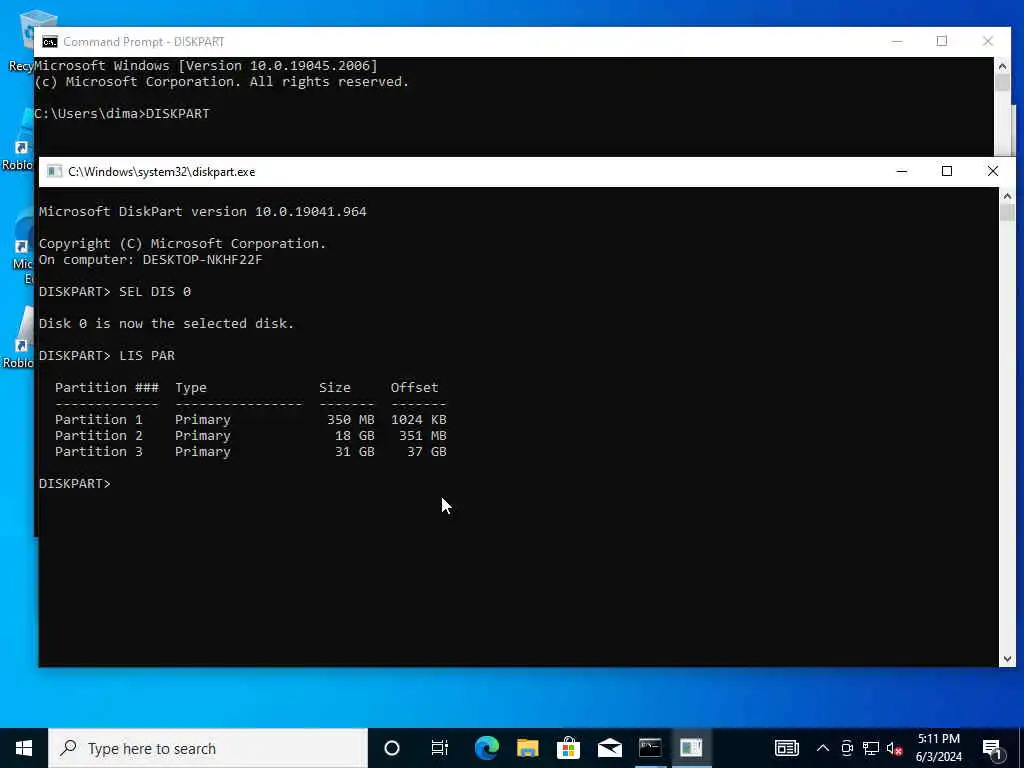Click the diskpart.exe window title icon
This screenshot has height=768, width=1024.
tap(54, 172)
